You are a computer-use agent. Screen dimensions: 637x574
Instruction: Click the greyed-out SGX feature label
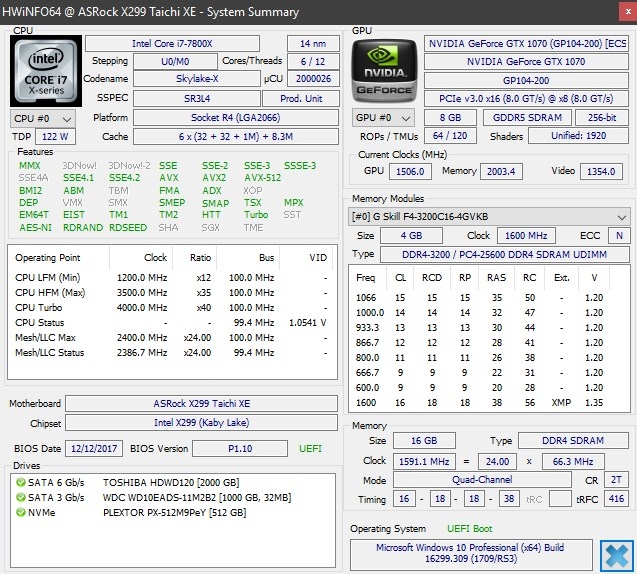(x=210, y=227)
